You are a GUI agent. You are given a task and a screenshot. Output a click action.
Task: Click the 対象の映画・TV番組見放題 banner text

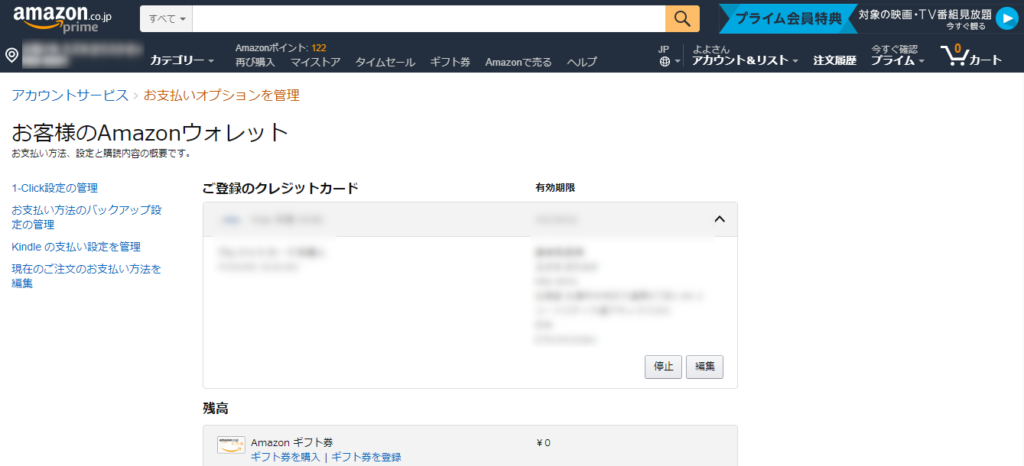tap(925, 14)
